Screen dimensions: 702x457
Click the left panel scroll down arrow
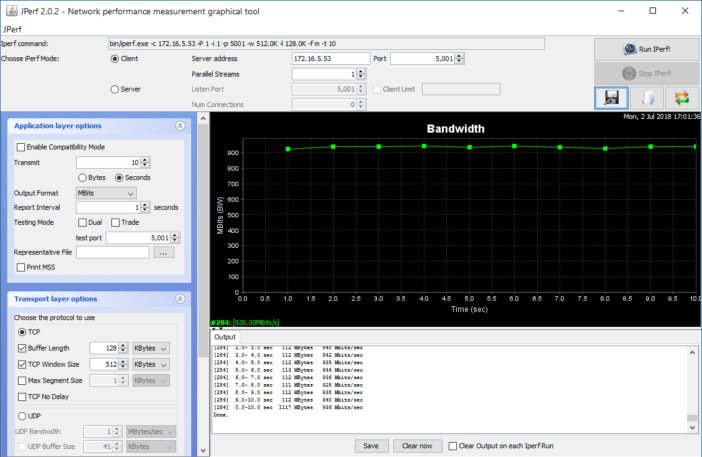coord(203,451)
